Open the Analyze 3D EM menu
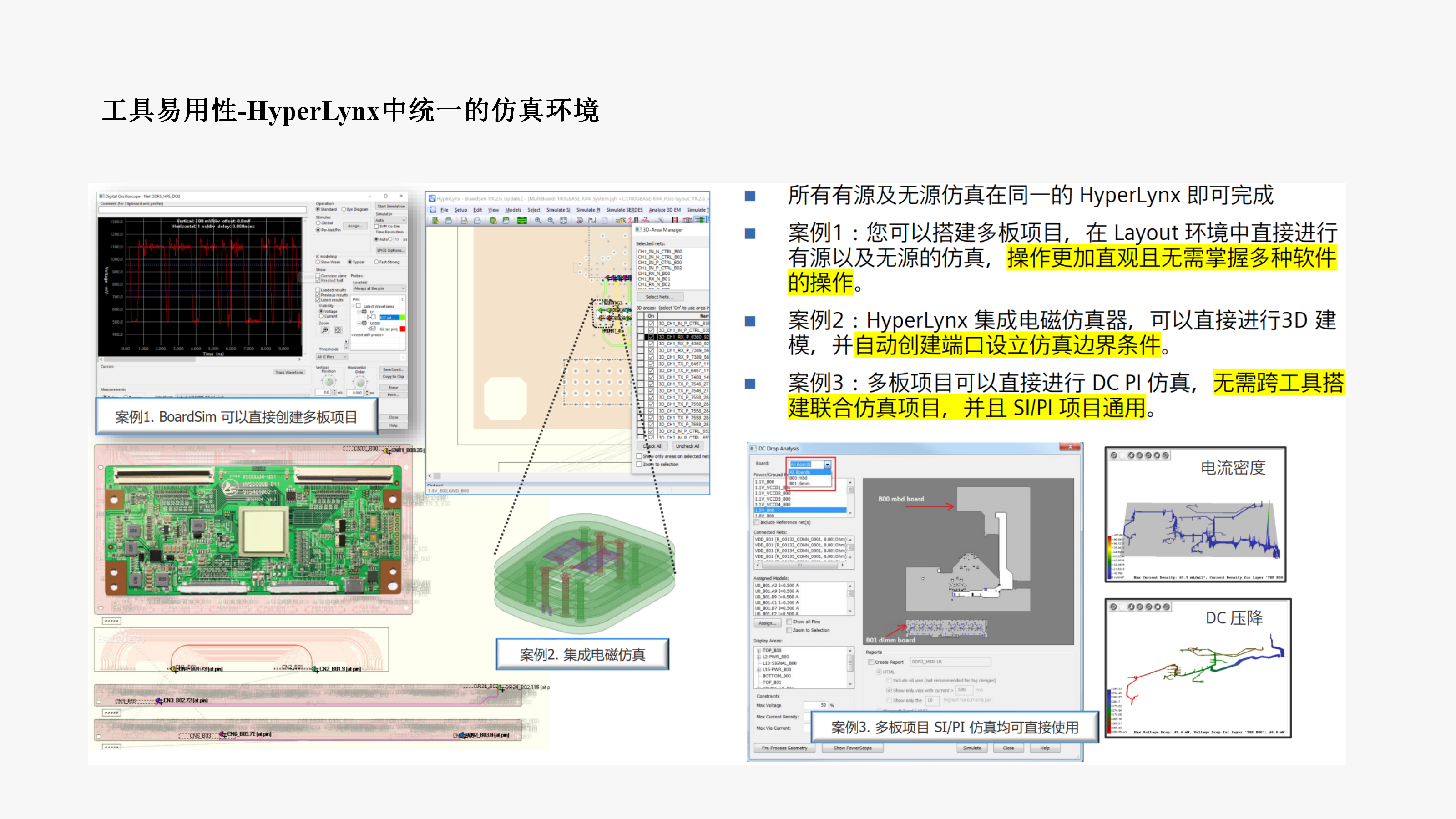1456x819 pixels. point(665,210)
